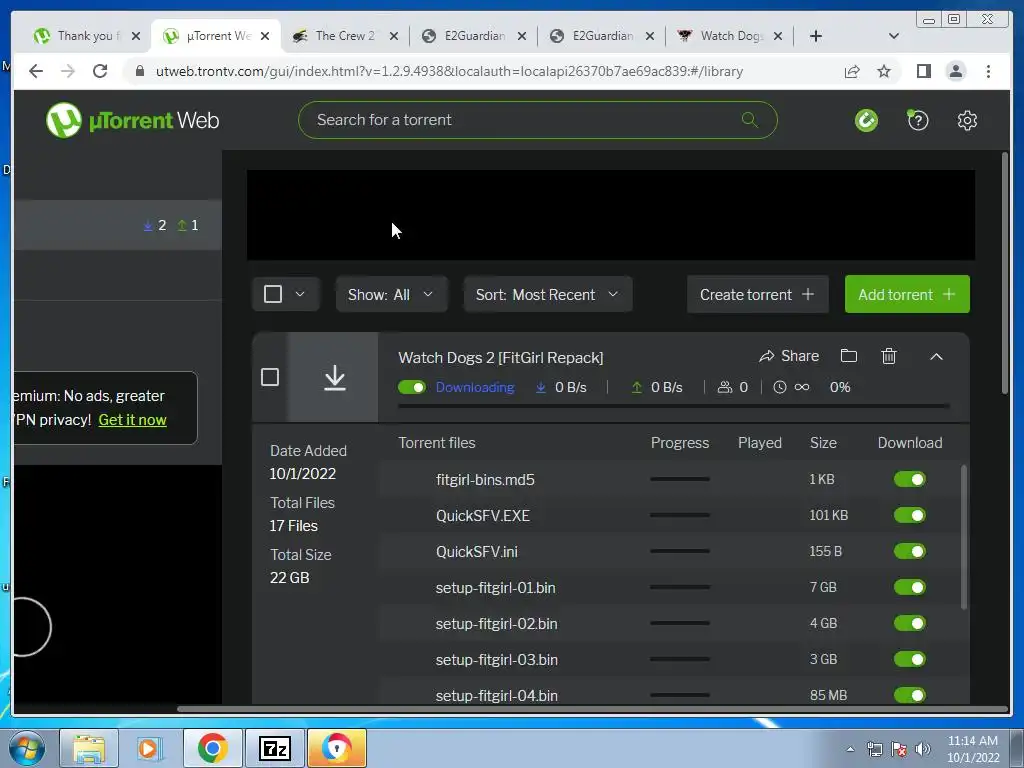Click the Get it now premium link

(x=133, y=420)
